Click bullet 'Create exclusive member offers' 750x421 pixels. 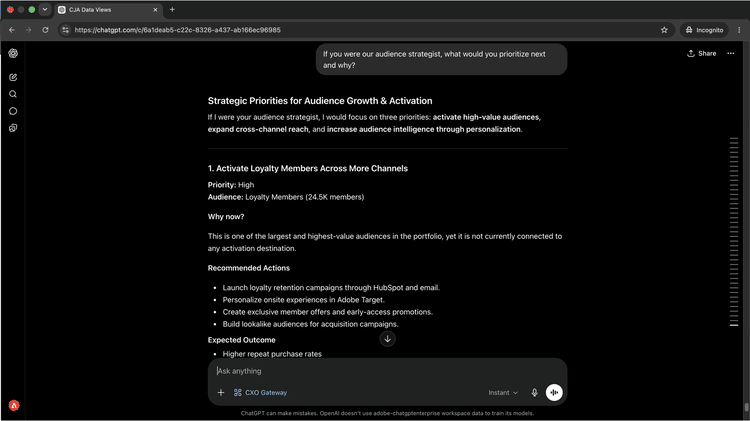tap(327, 312)
